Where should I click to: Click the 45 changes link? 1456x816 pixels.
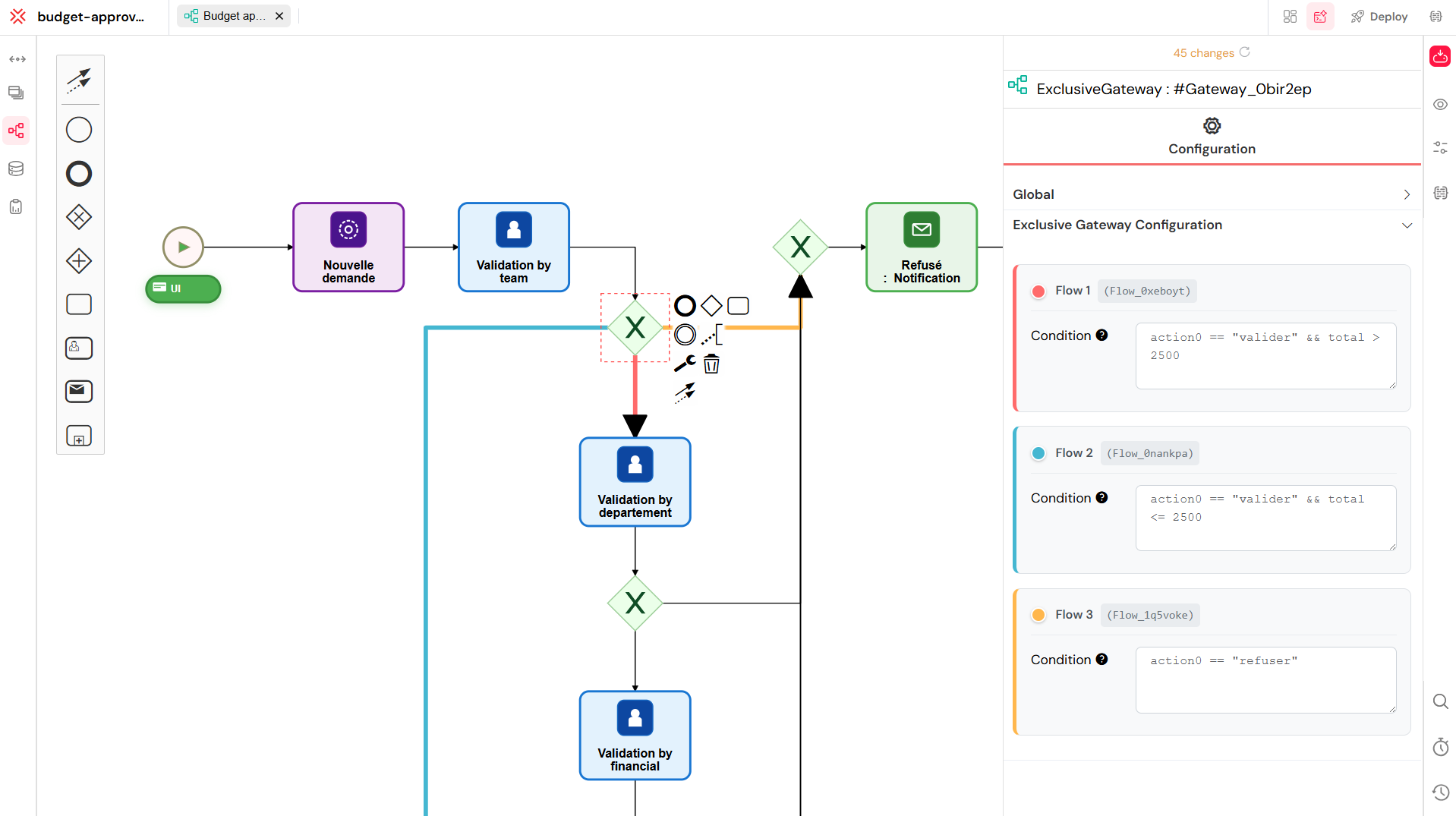[1202, 52]
